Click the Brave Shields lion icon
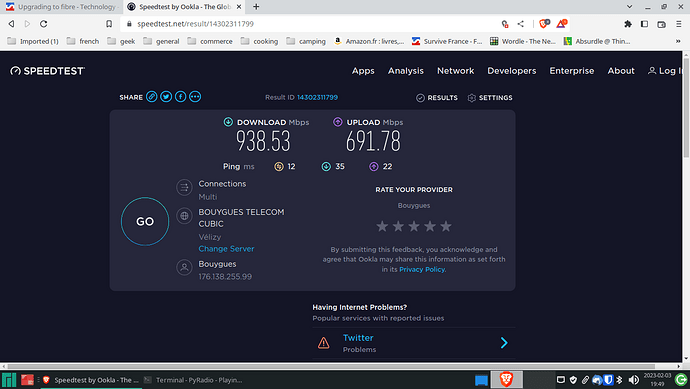Viewport: 690px width, 389px height. click(544, 24)
